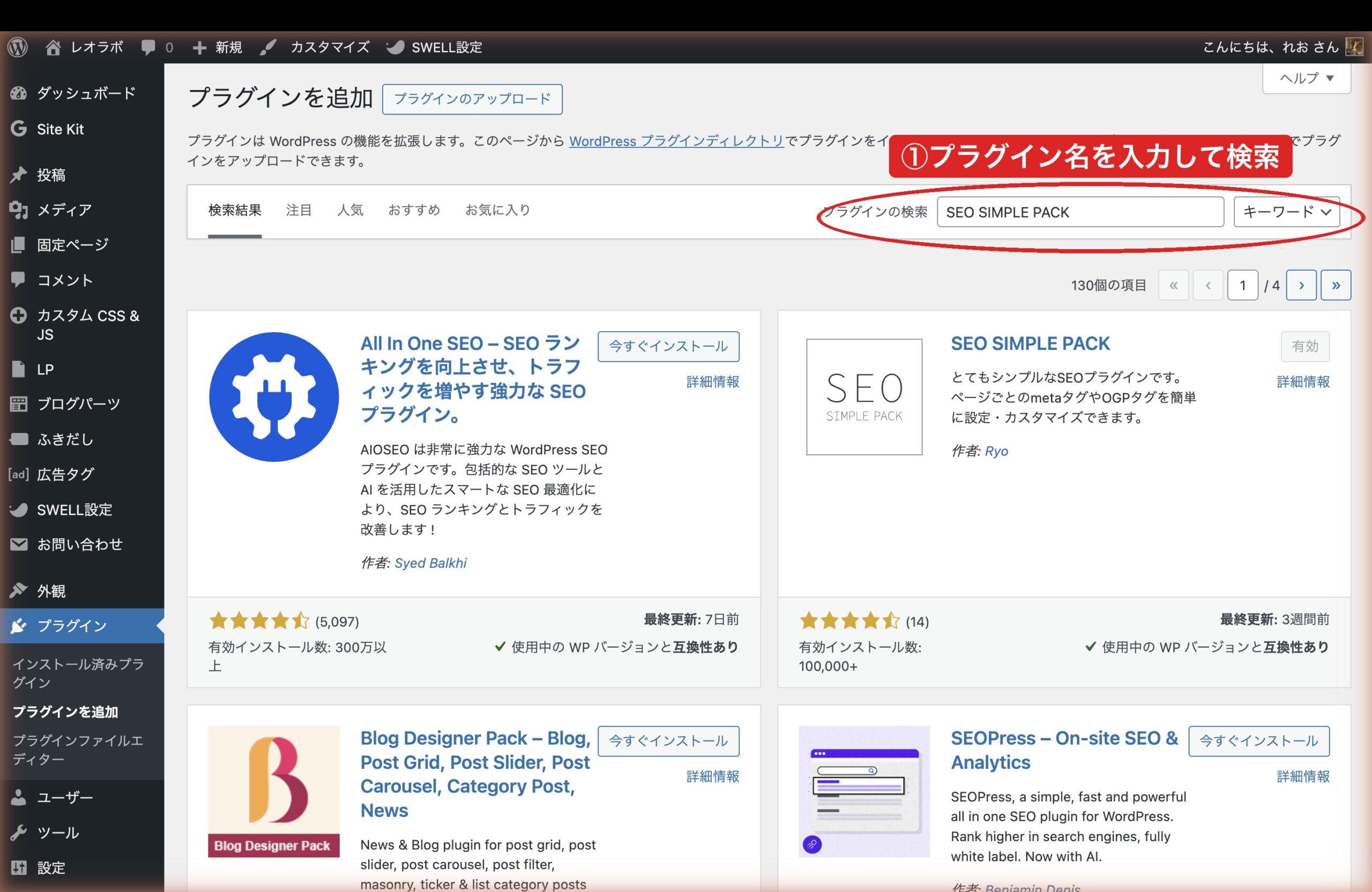Screen dimensions: 1372x892
Task: Jump to last results page
Action: [x=1336, y=285]
